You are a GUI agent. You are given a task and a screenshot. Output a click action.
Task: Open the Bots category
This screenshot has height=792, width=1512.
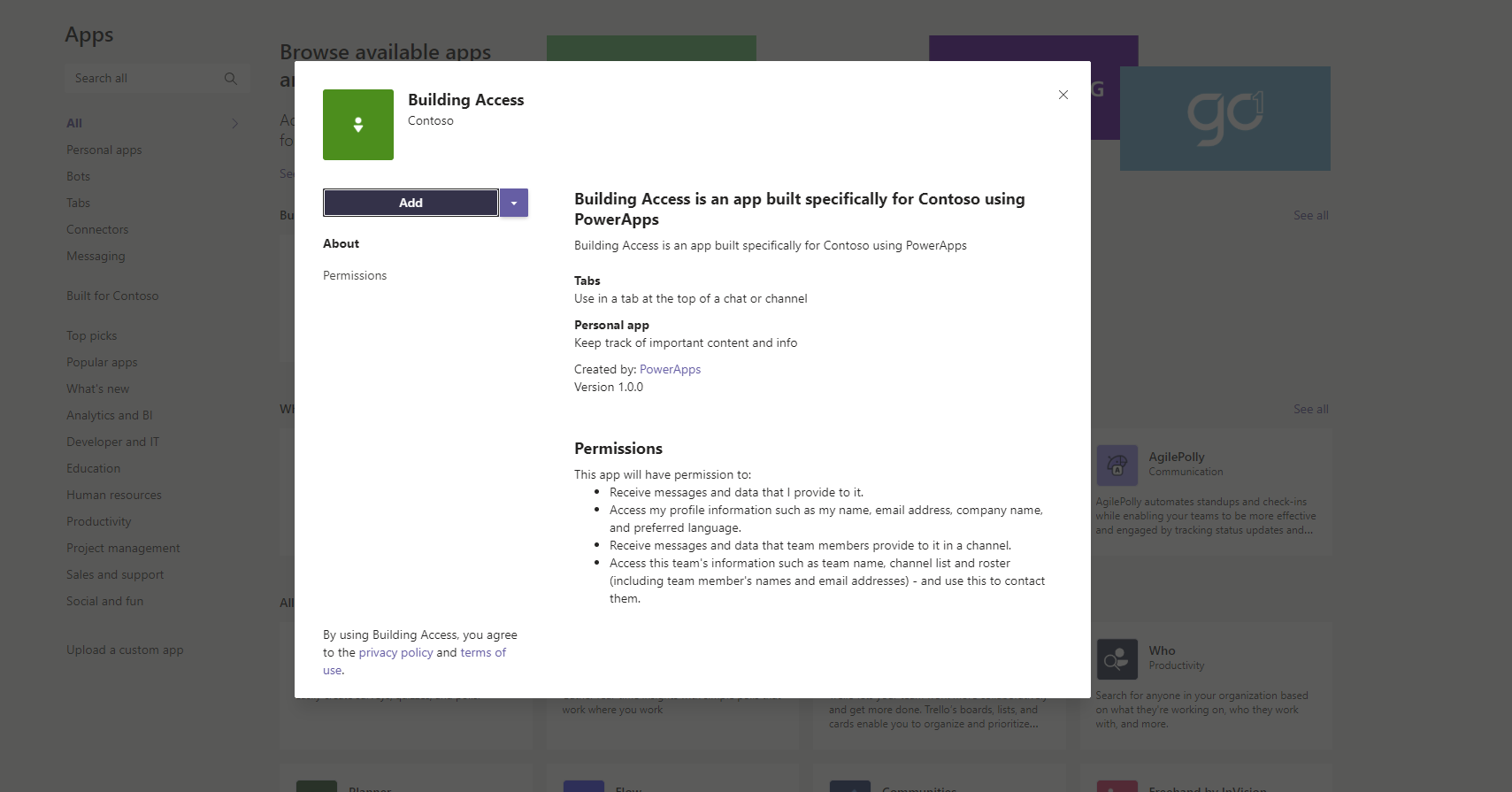click(x=78, y=176)
